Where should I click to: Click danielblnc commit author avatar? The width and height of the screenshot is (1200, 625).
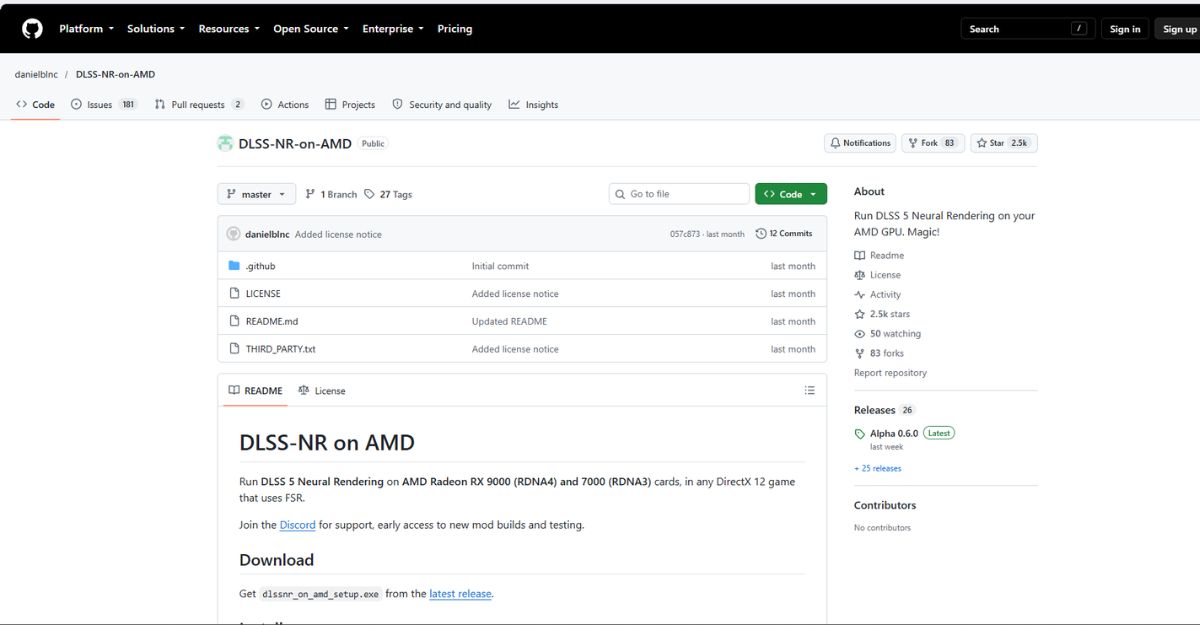234,234
